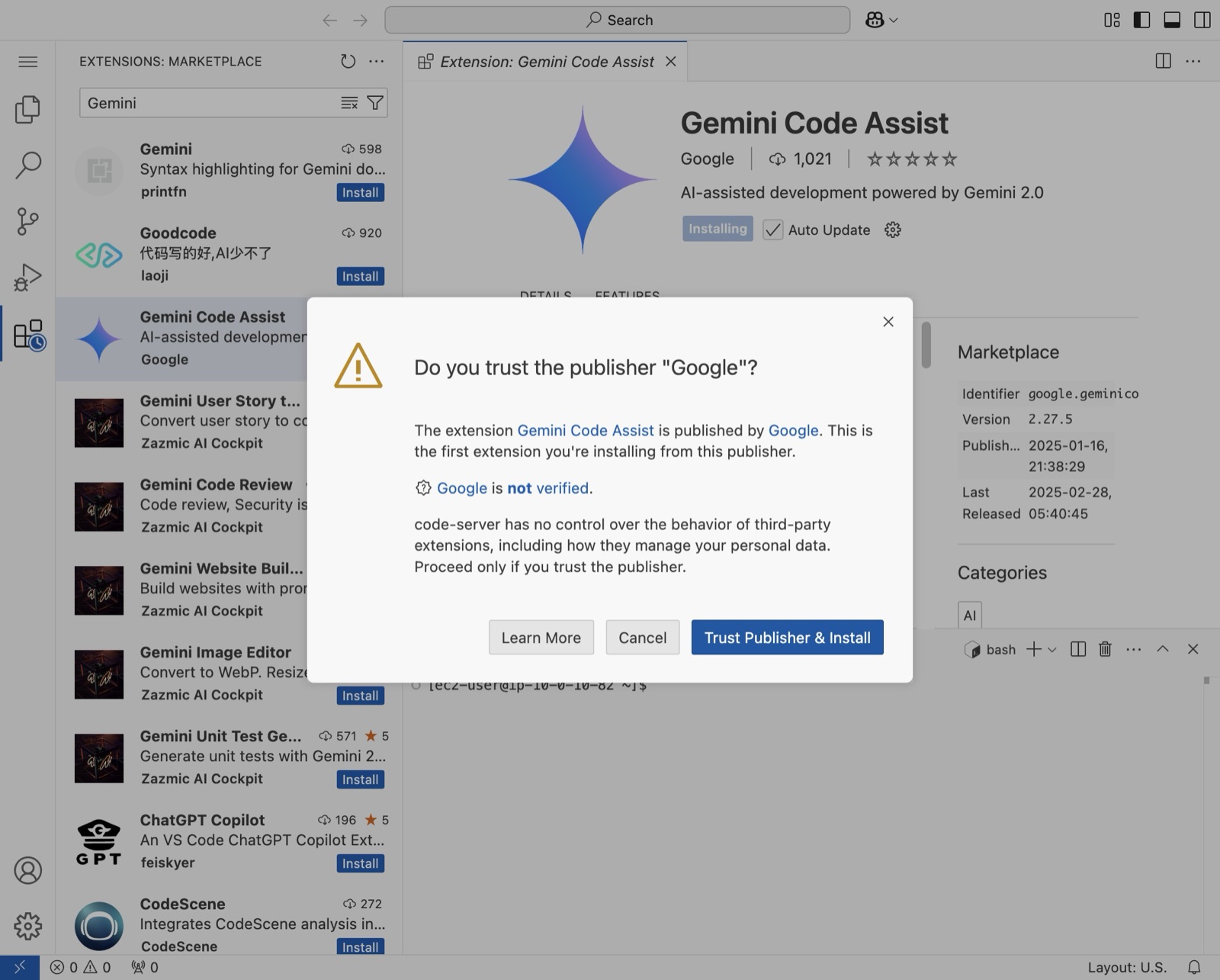The width and height of the screenshot is (1220, 980).
Task: Split the editor to the right
Action: click(1163, 62)
